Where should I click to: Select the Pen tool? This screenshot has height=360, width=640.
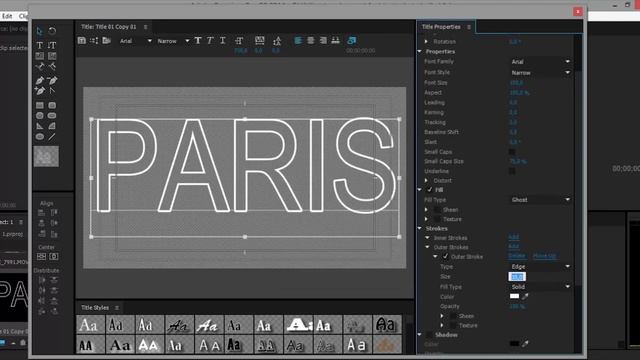pos(40,80)
